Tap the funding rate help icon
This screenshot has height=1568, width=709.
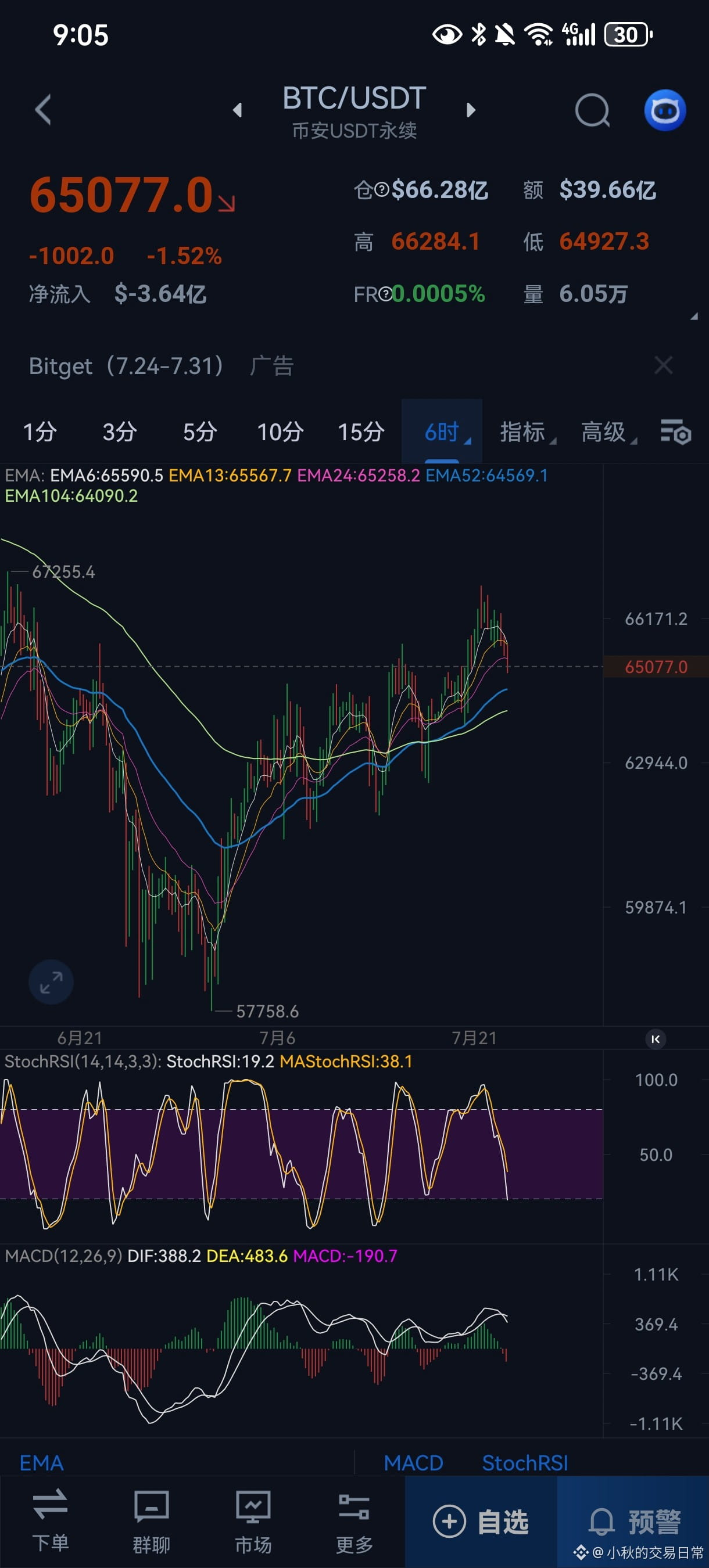coord(385,294)
